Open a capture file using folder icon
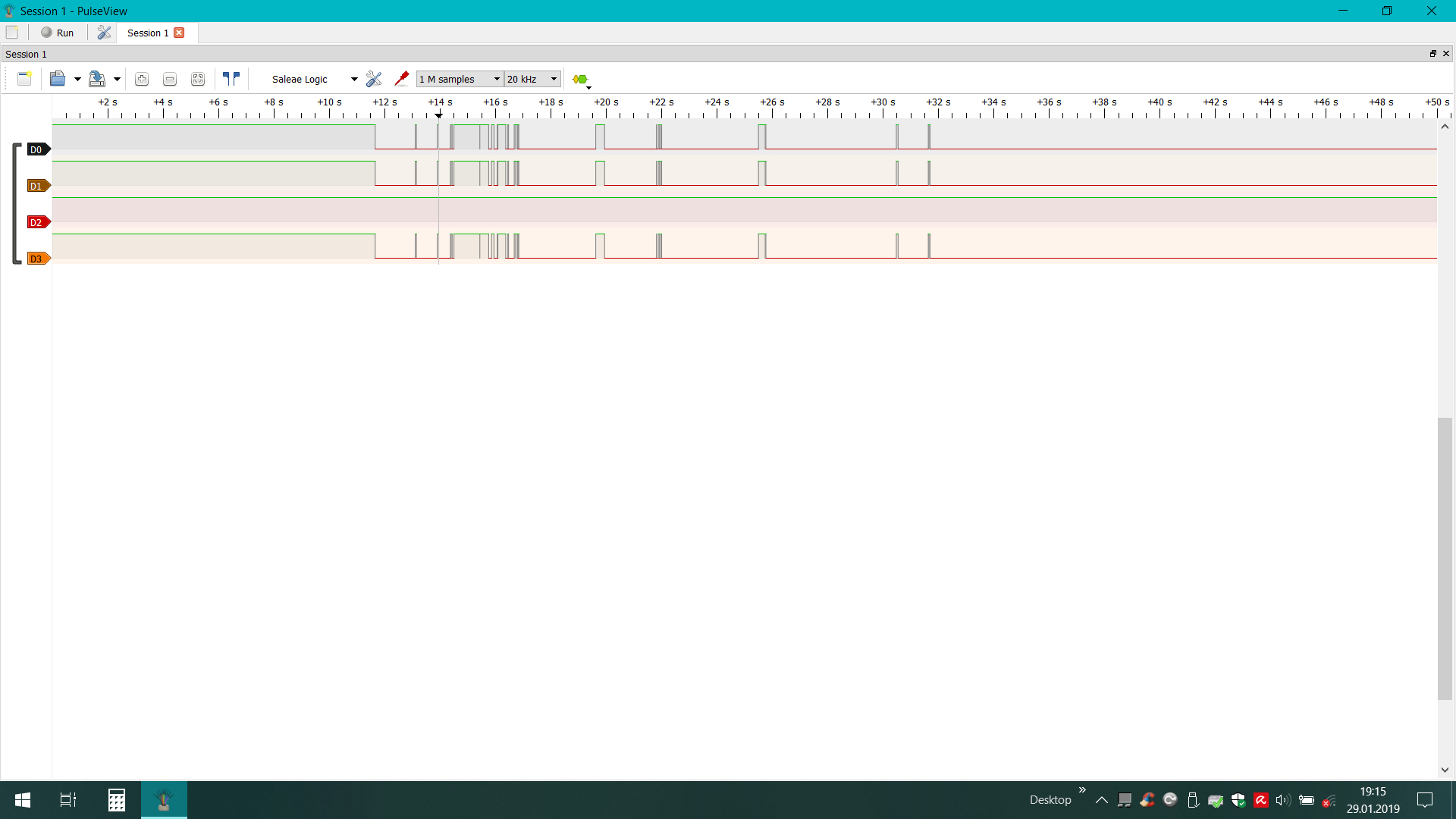1456x819 pixels. point(58,79)
